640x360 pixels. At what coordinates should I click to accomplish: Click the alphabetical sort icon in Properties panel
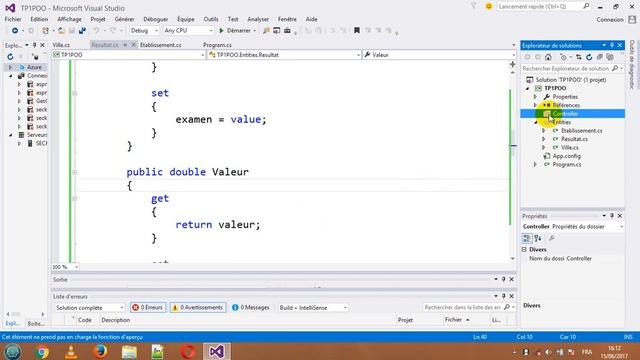tap(538, 238)
